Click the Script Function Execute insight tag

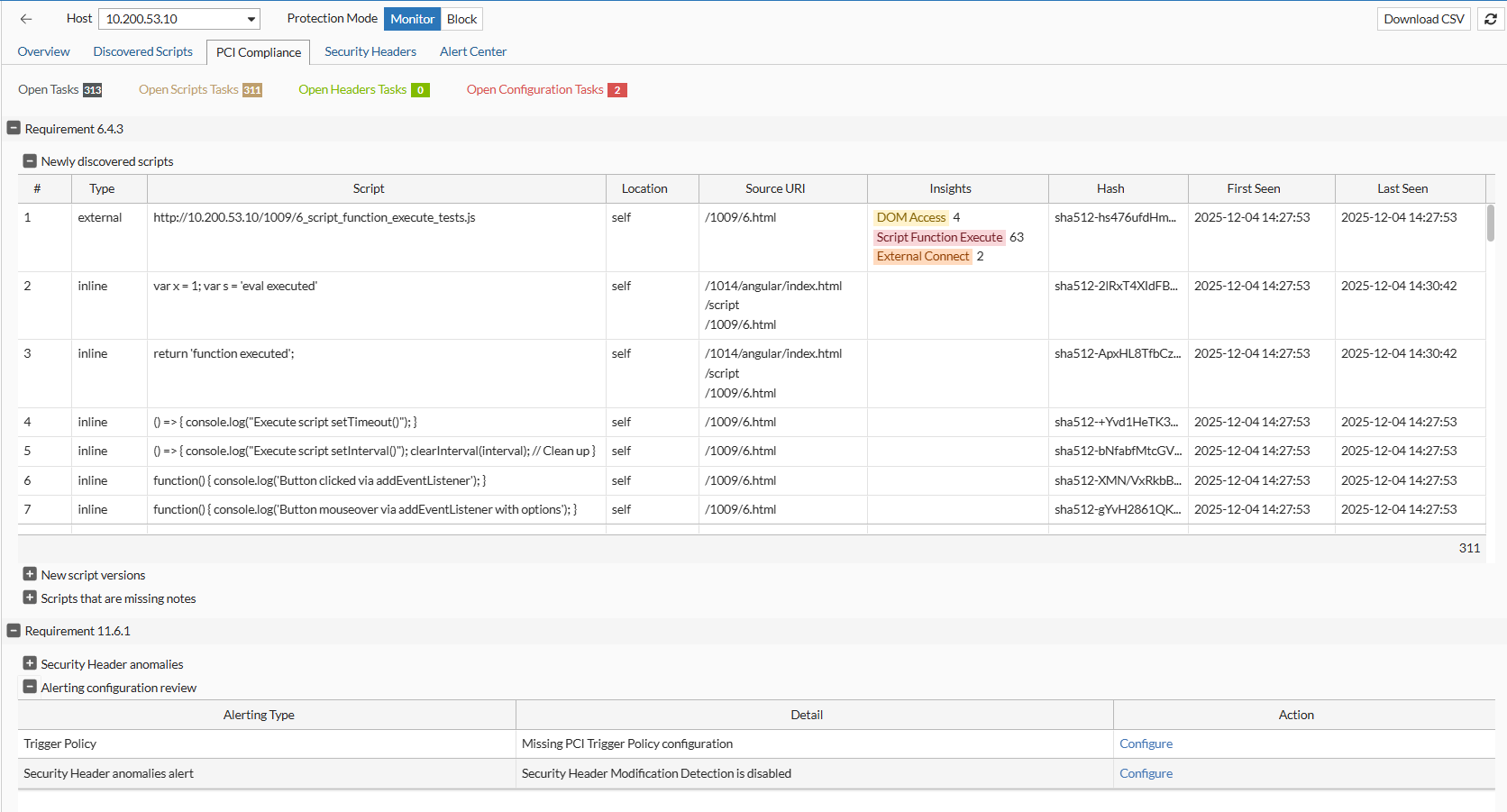939,237
